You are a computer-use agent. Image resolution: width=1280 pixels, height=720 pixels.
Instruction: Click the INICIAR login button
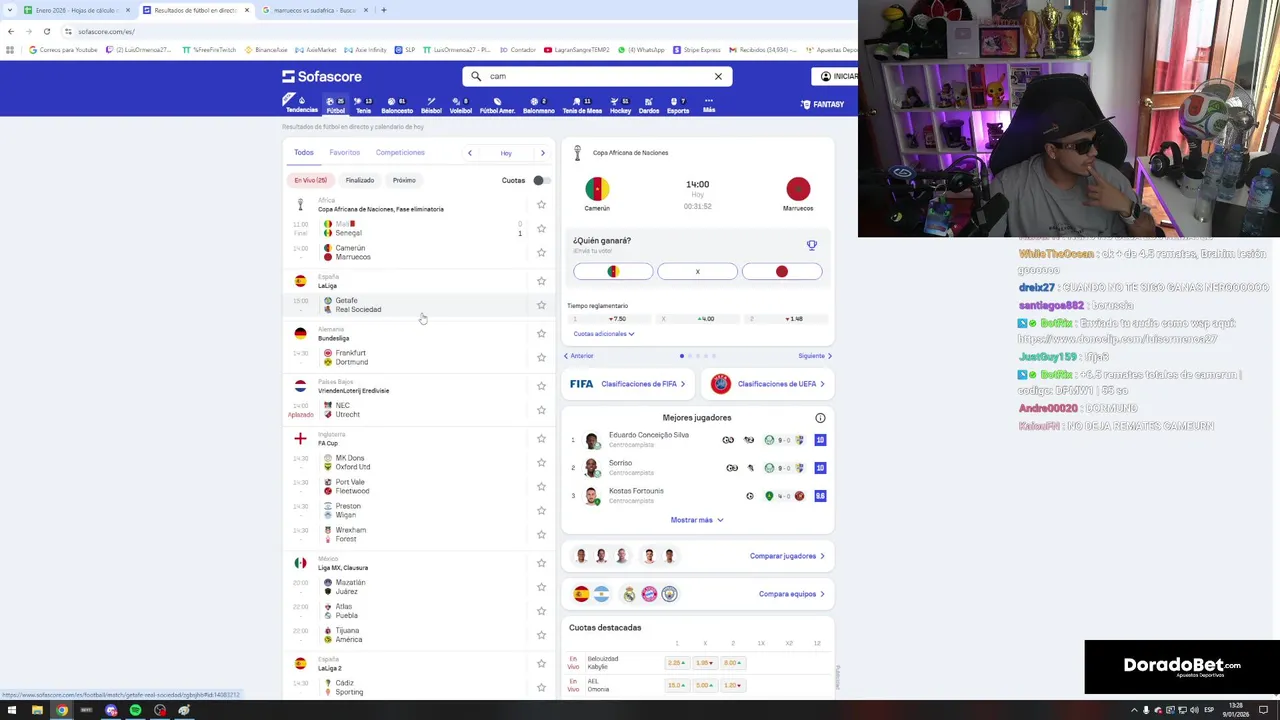[x=839, y=76]
